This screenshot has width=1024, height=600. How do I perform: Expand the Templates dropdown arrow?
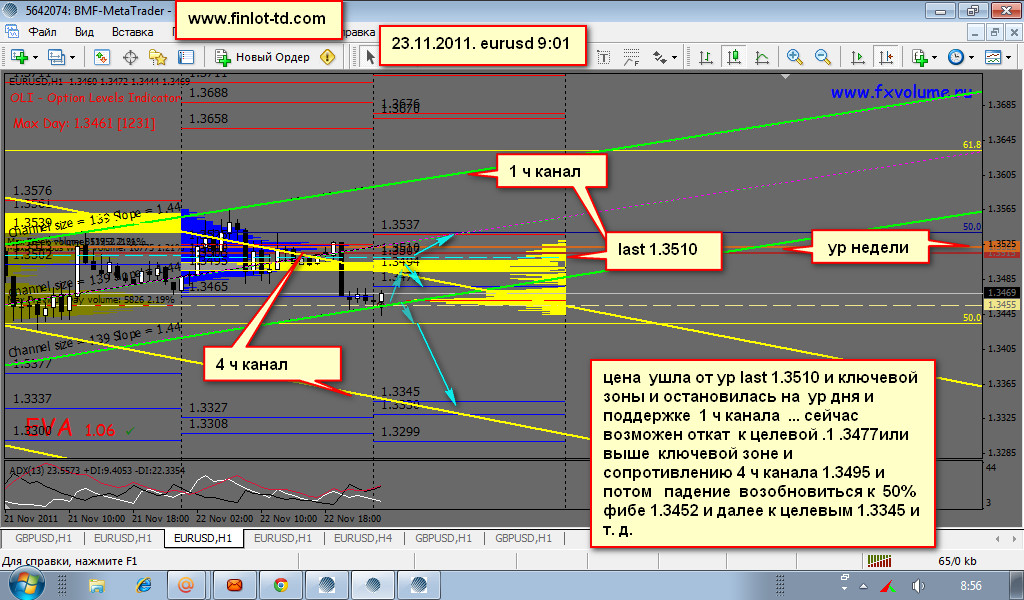[1008, 57]
